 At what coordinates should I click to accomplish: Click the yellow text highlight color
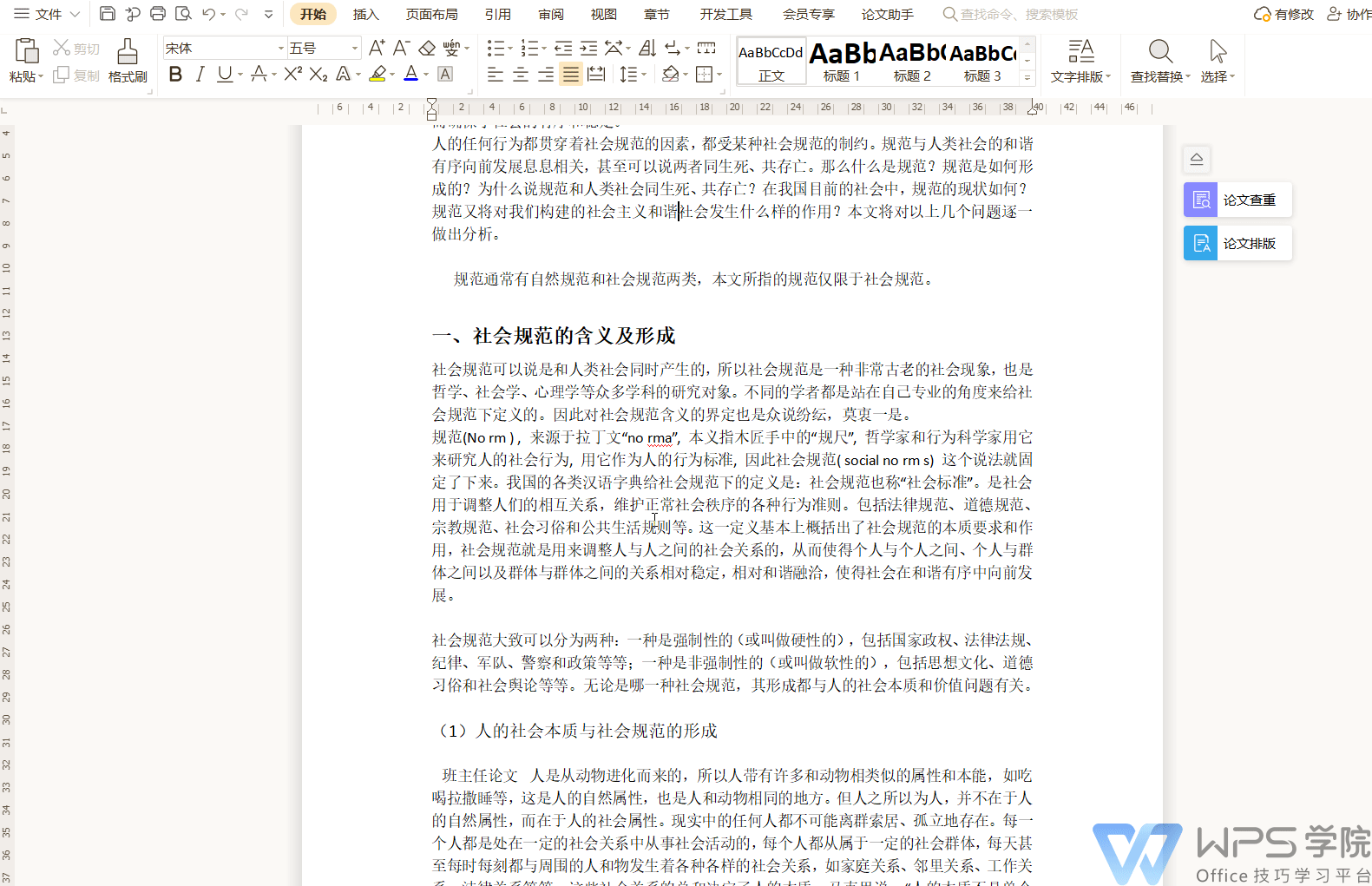coord(377,75)
